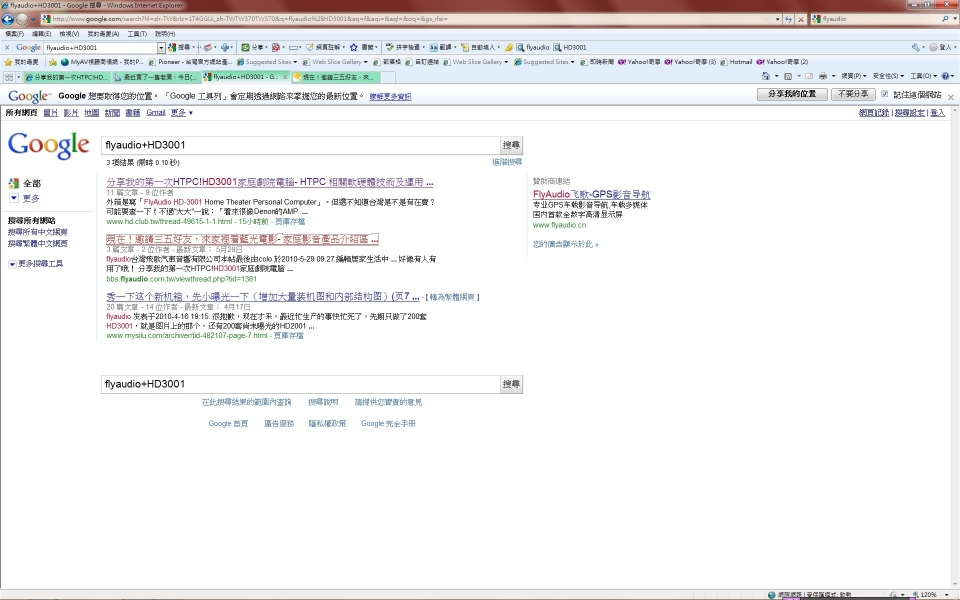Refresh the page with the address bar refresh icon

[789, 19]
